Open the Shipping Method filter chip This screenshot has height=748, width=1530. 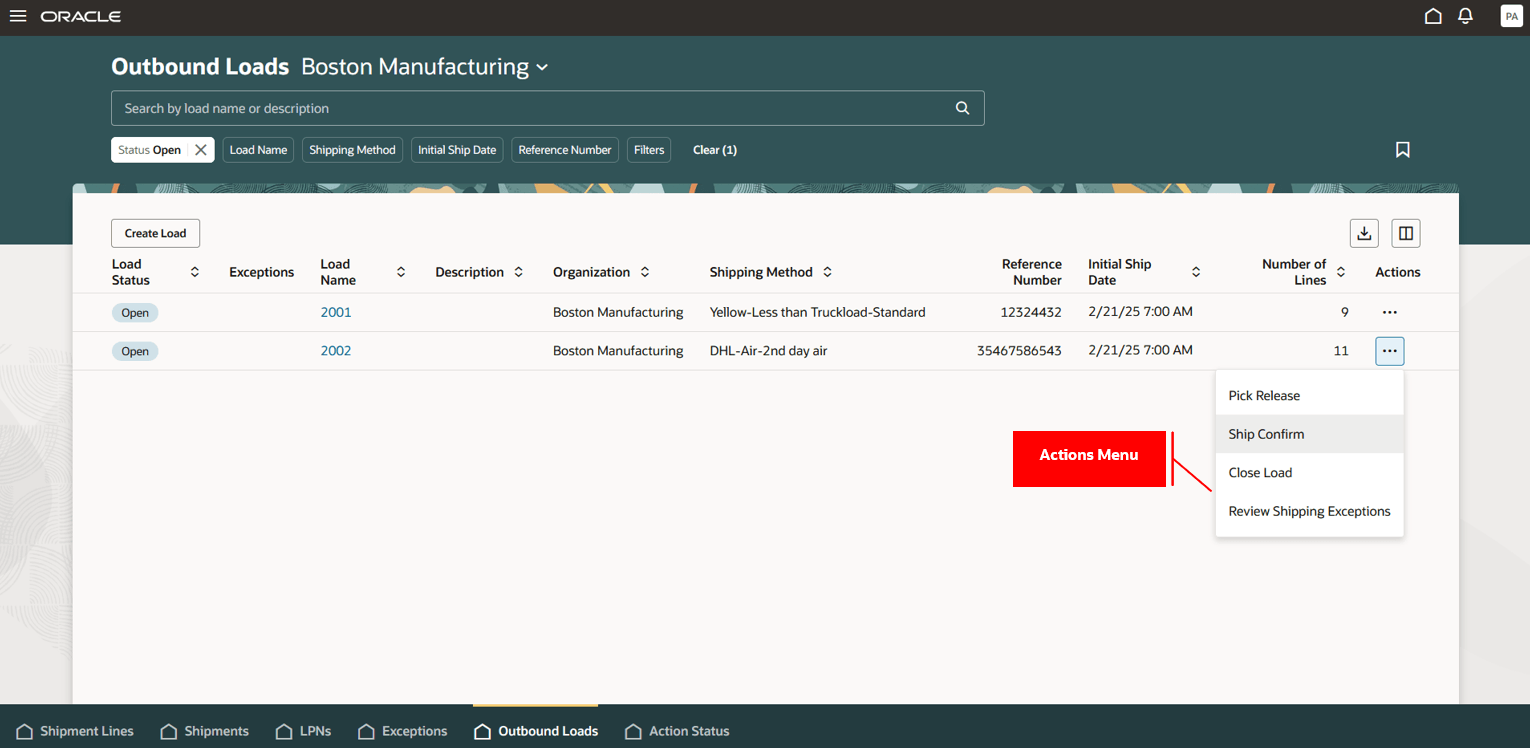click(352, 150)
